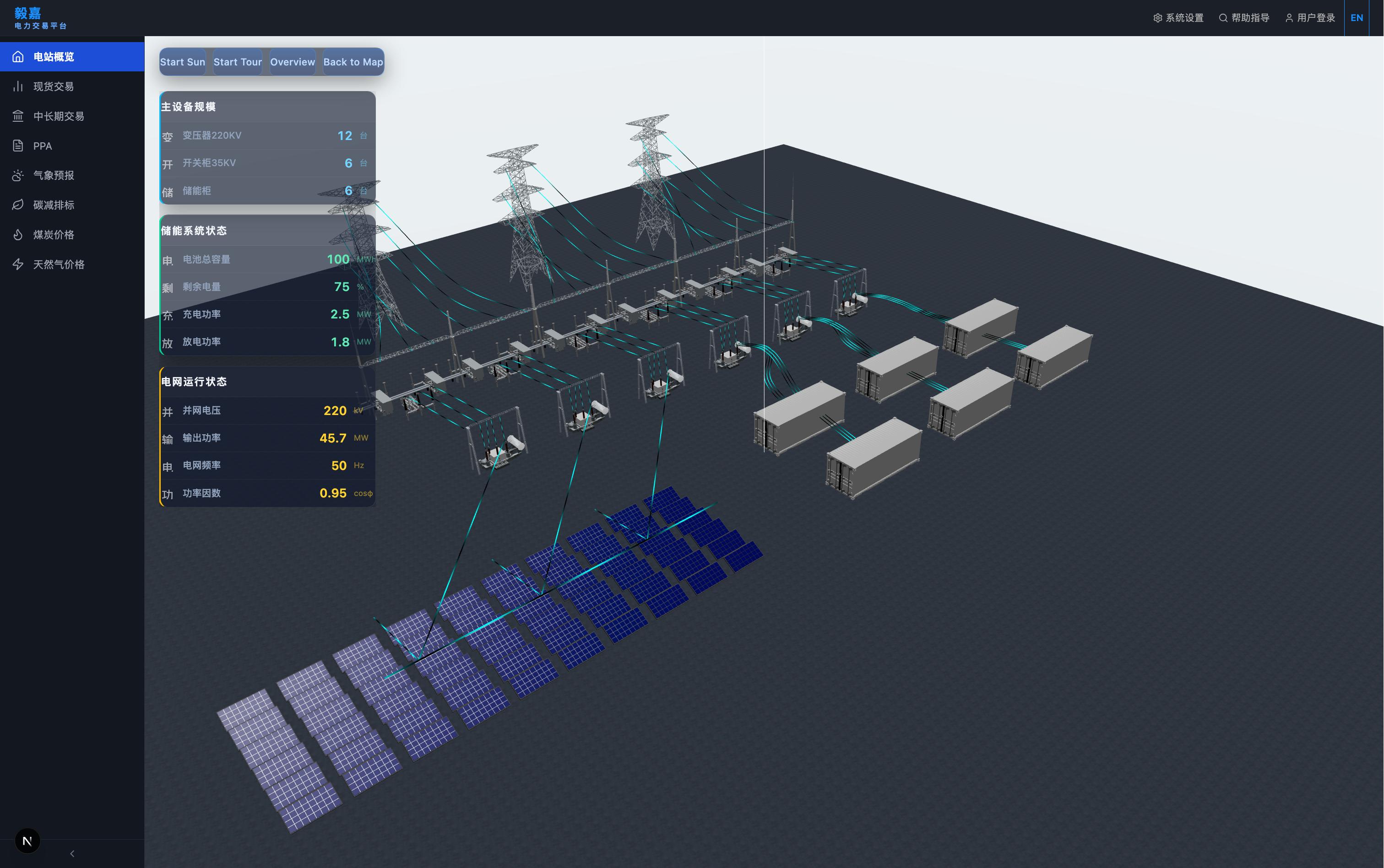
Task: Open the 电站概览 home icon
Action: [x=18, y=56]
